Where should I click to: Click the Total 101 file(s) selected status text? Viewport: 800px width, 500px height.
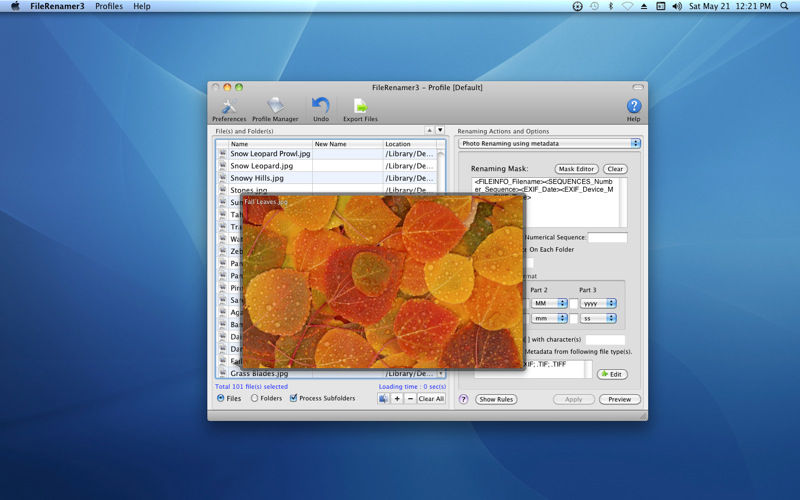(x=251, y=387)
